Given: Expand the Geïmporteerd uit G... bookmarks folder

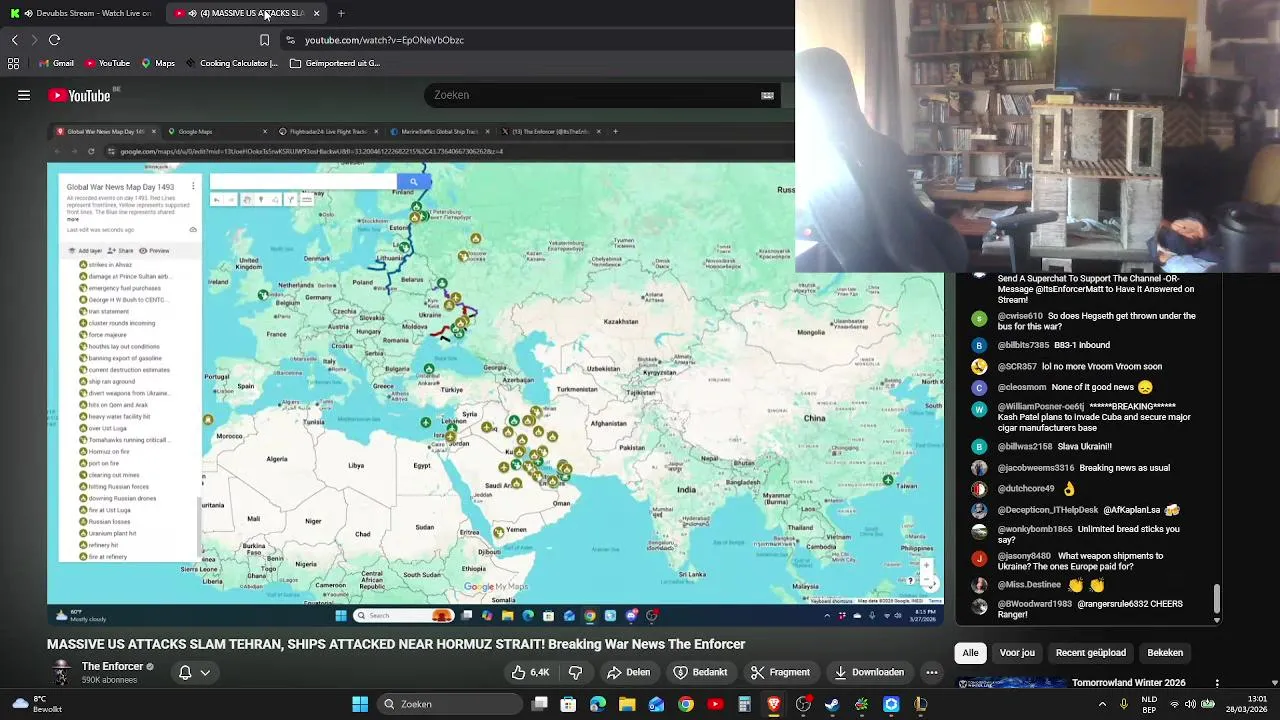Looking at the screenshot, I should (335, 63).
